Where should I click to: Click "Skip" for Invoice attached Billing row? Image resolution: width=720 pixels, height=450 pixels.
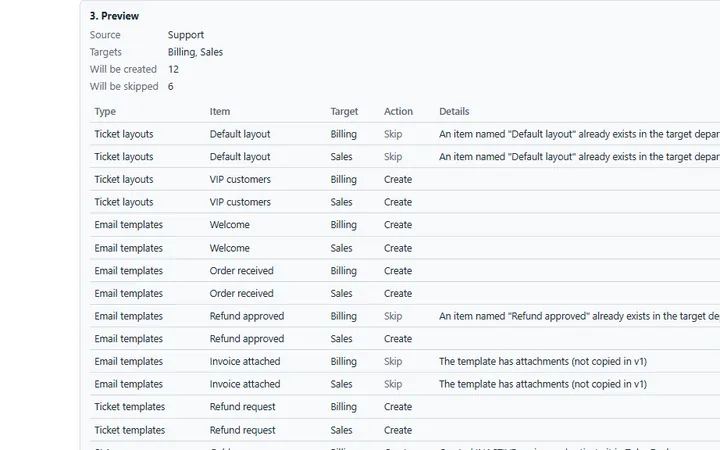393,362
